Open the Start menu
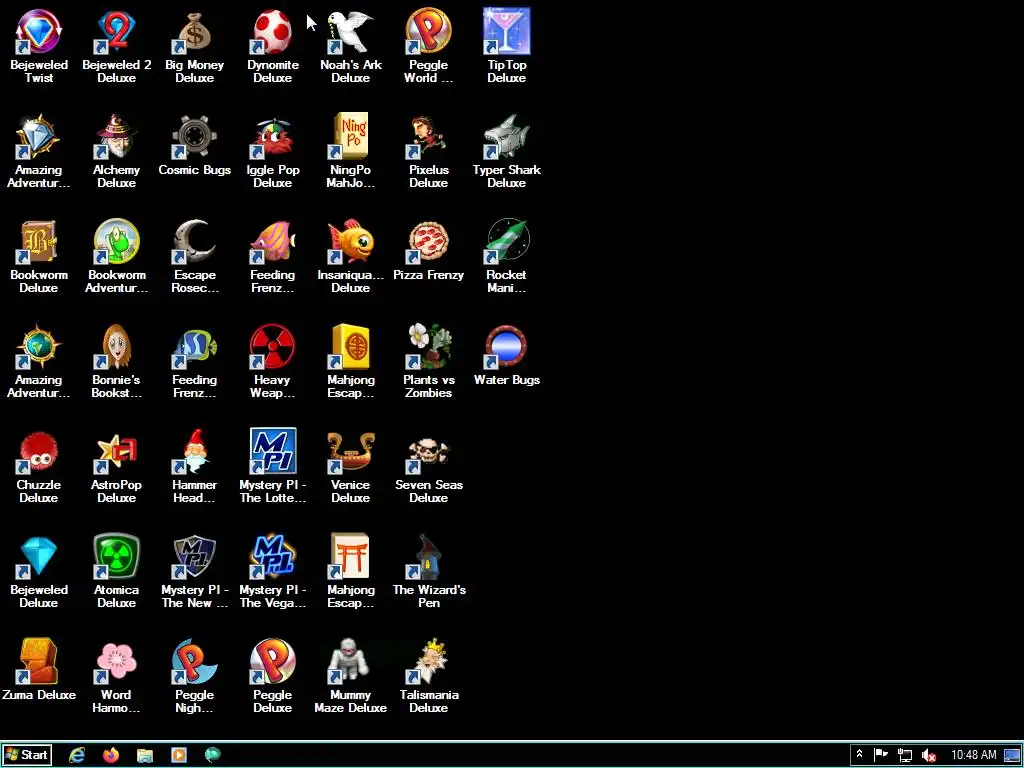 point(27,755)
